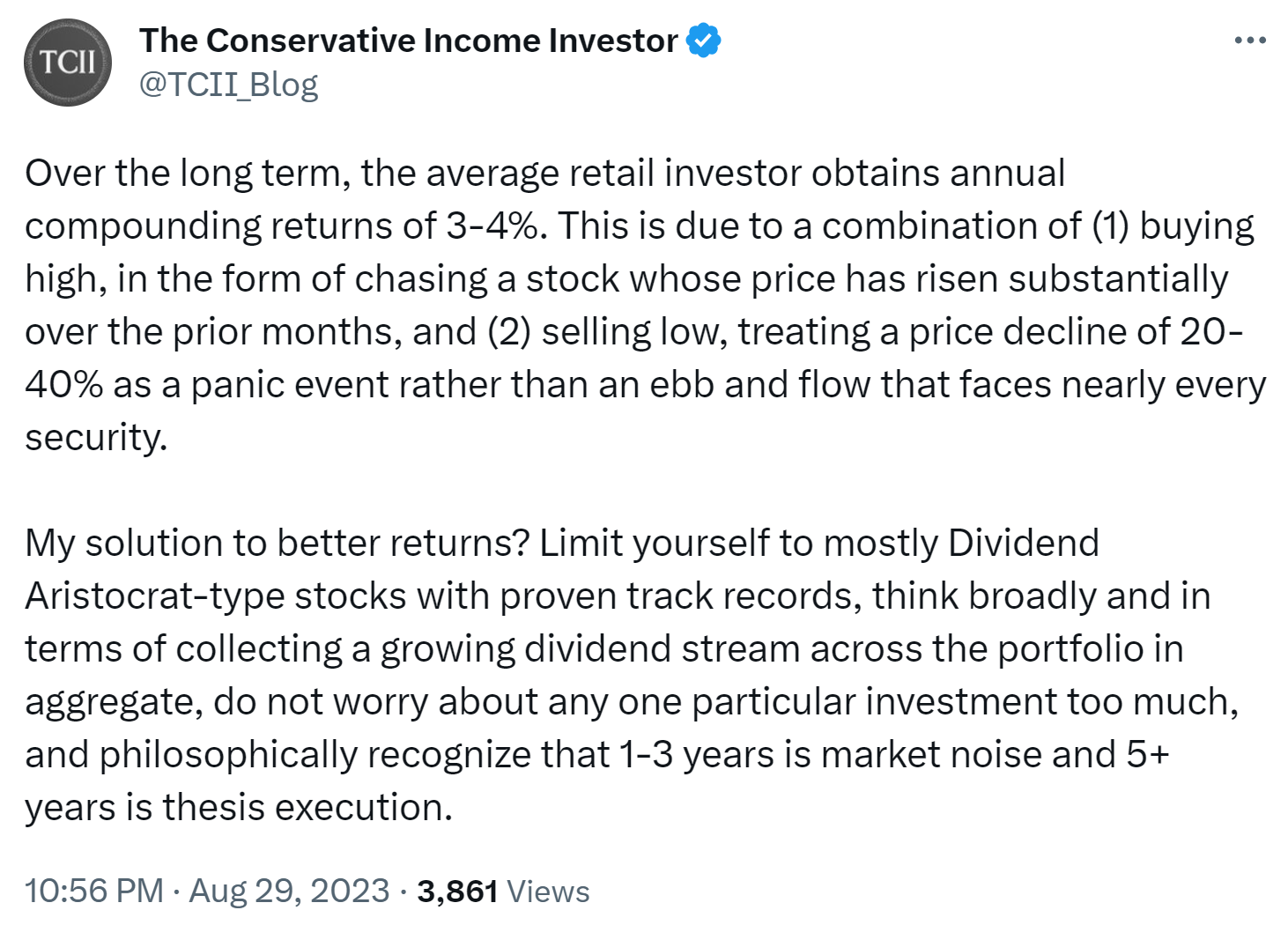This screenshot has width=1288, height=925.
Task: Click the blue verified badge
Action: click(x=703, y=41)
